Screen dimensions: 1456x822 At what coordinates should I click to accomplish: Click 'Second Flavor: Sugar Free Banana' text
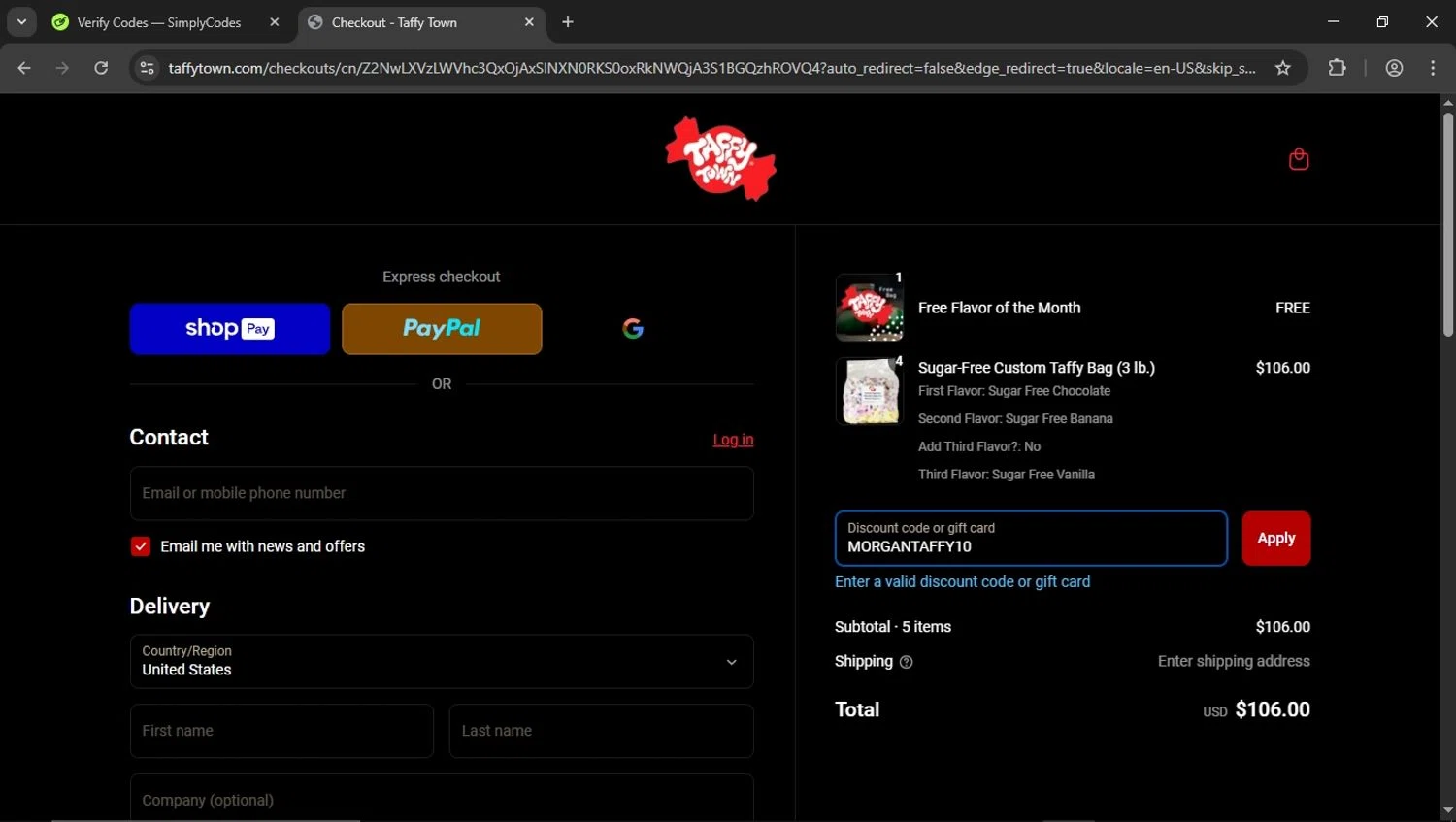point(1015,419)
